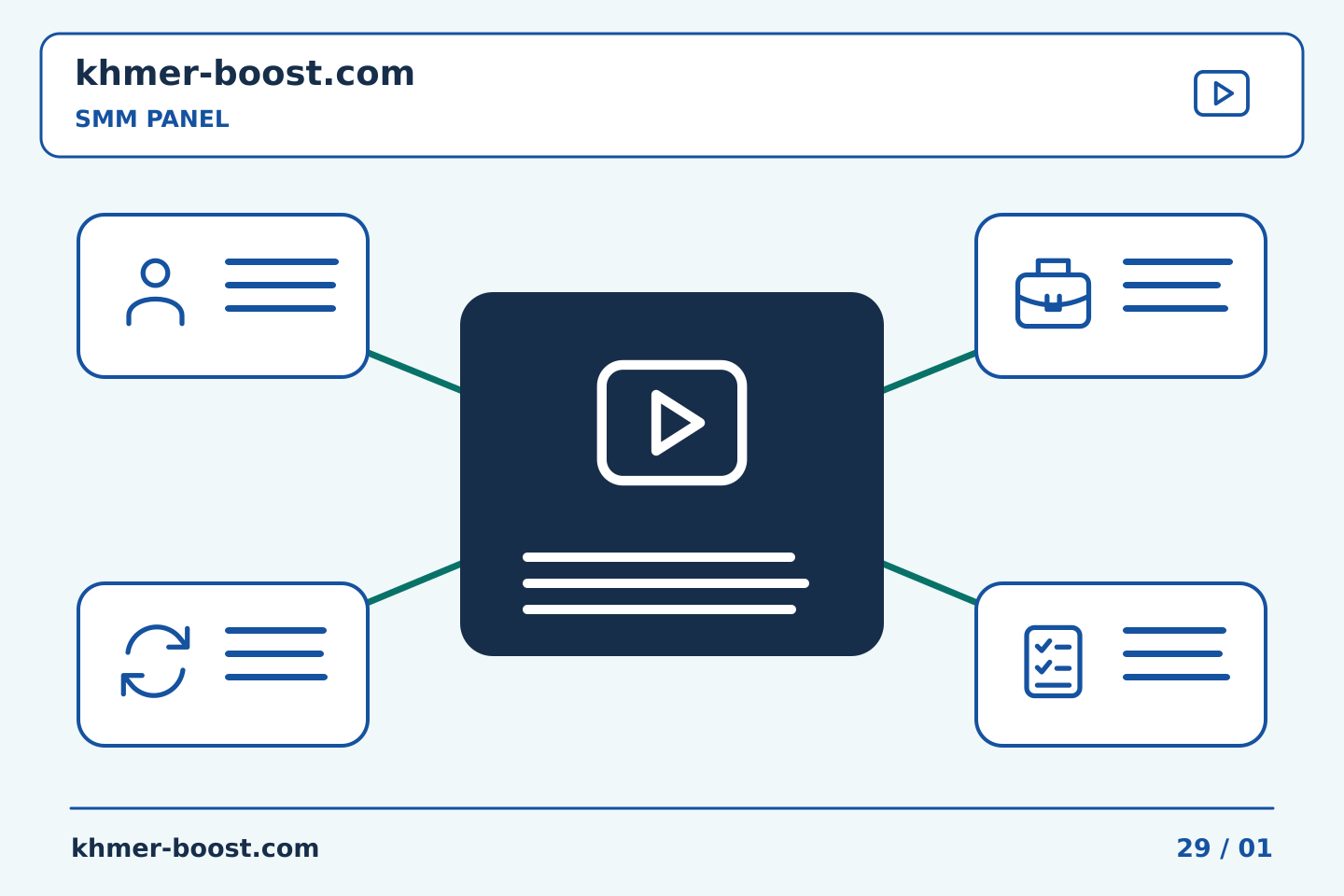This screenshot has height=896, width=1344.
Task: Select the briefcase icon
Action: 1053,293
